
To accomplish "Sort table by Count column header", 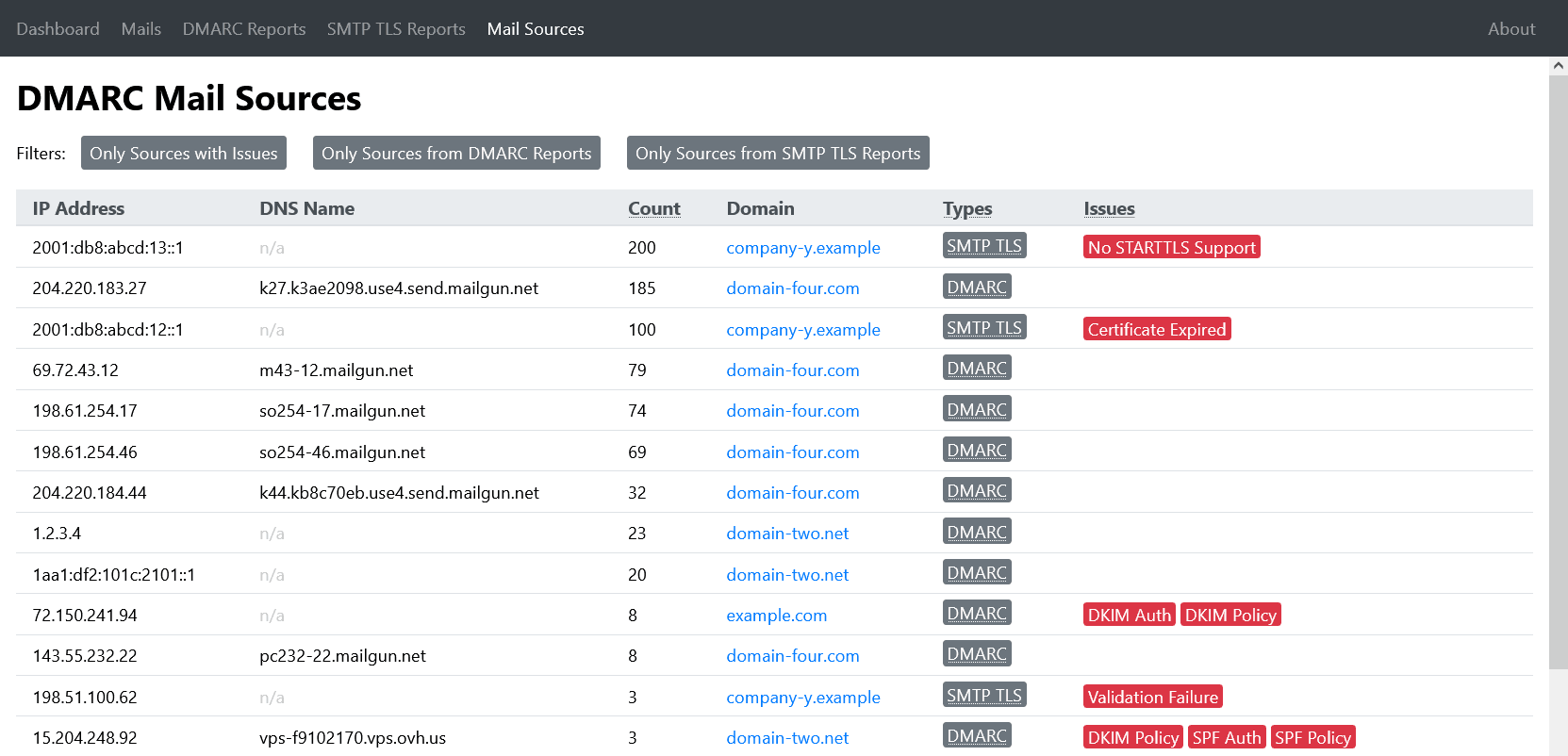I will click(653, 208).
